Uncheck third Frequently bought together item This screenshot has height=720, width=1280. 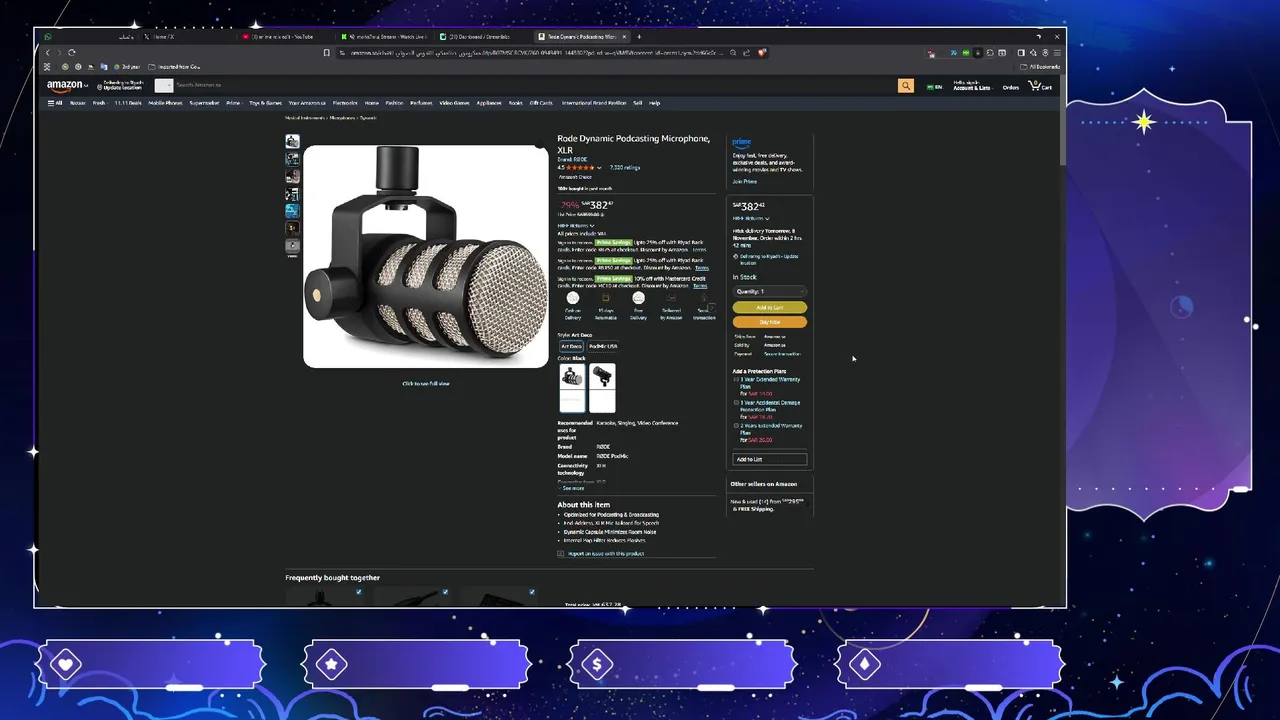pos(532,592)
